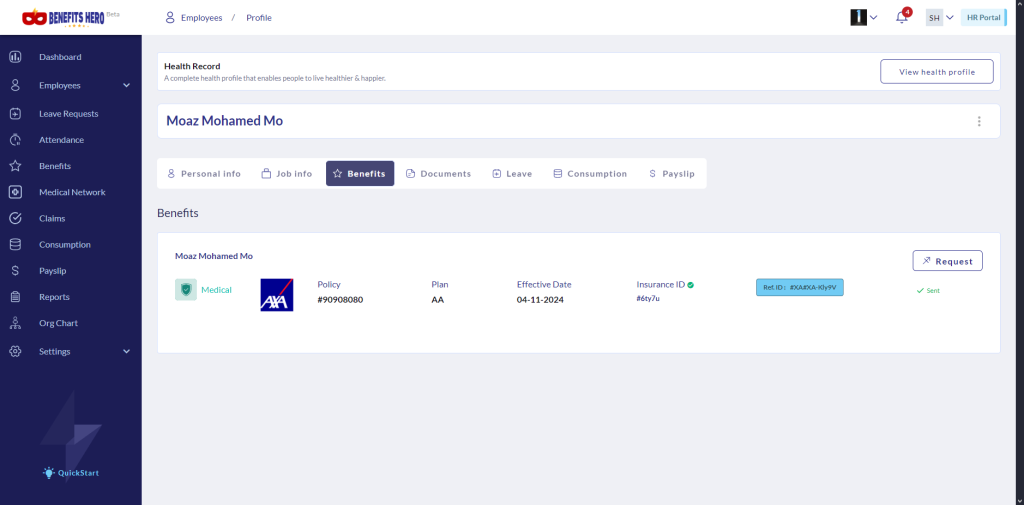Click the Attendance clock icon
The height and width of the screenshot is (505, 1024).
point(16,140)
